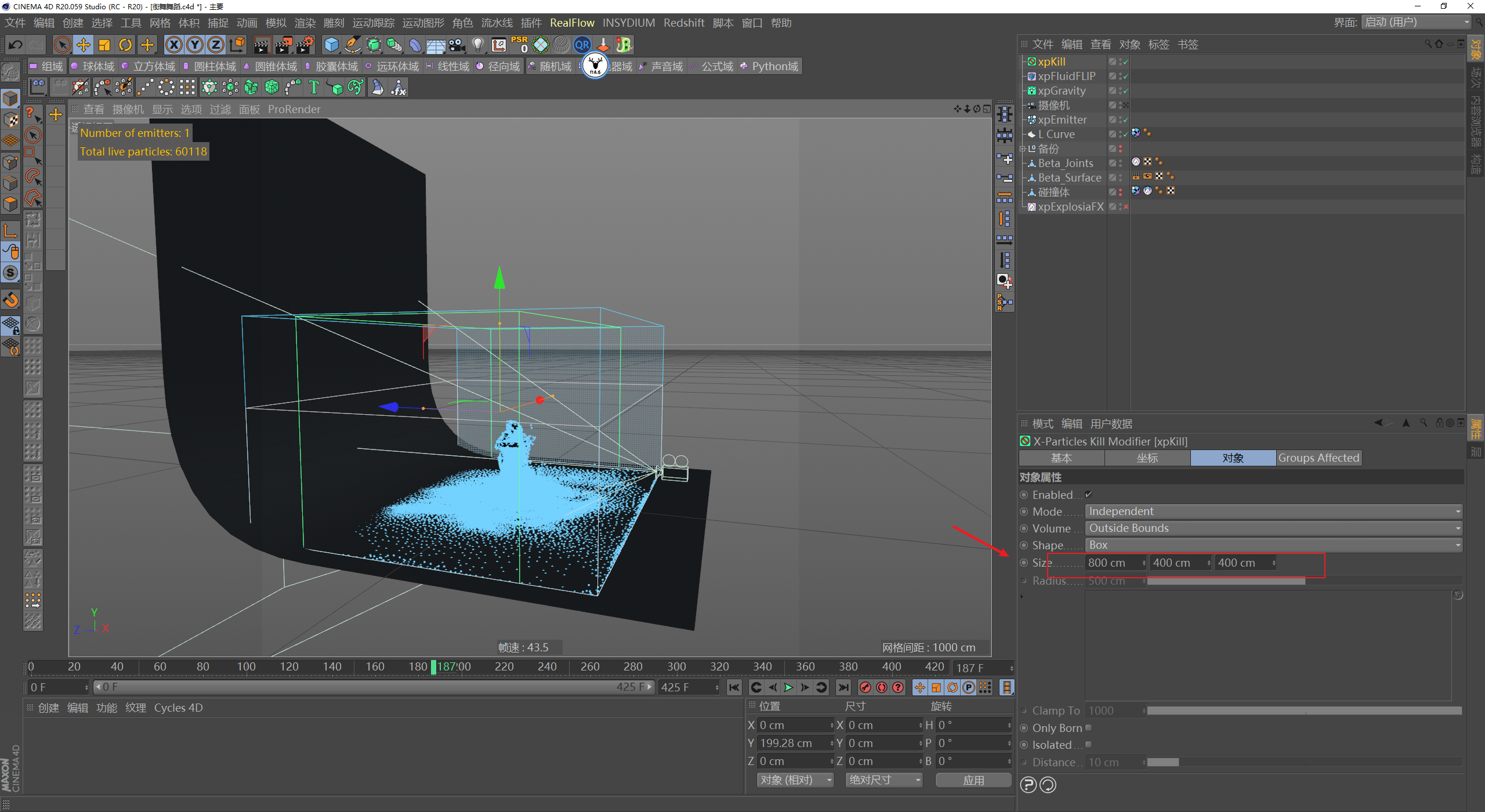The width and height of the screenshot is (1485, 812).
Task: Switch to Groups Affected tab
Action: tap(1318, 458)
